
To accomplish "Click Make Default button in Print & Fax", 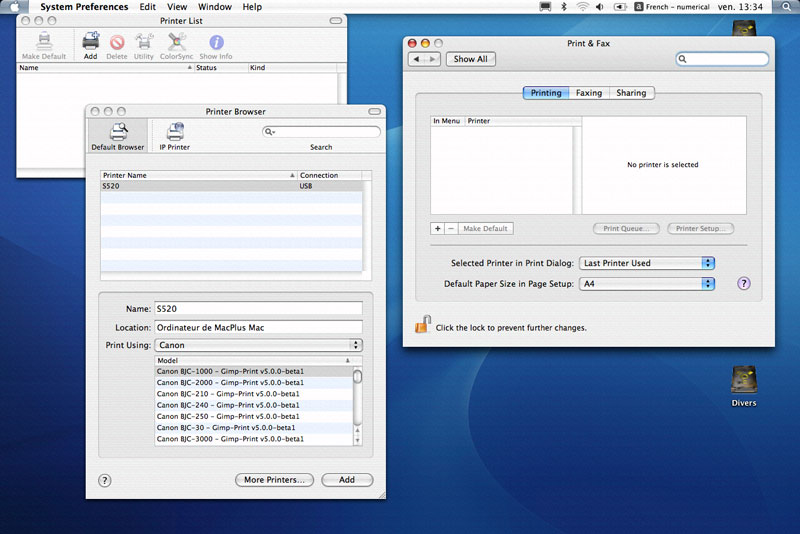I will click(485, 228).
